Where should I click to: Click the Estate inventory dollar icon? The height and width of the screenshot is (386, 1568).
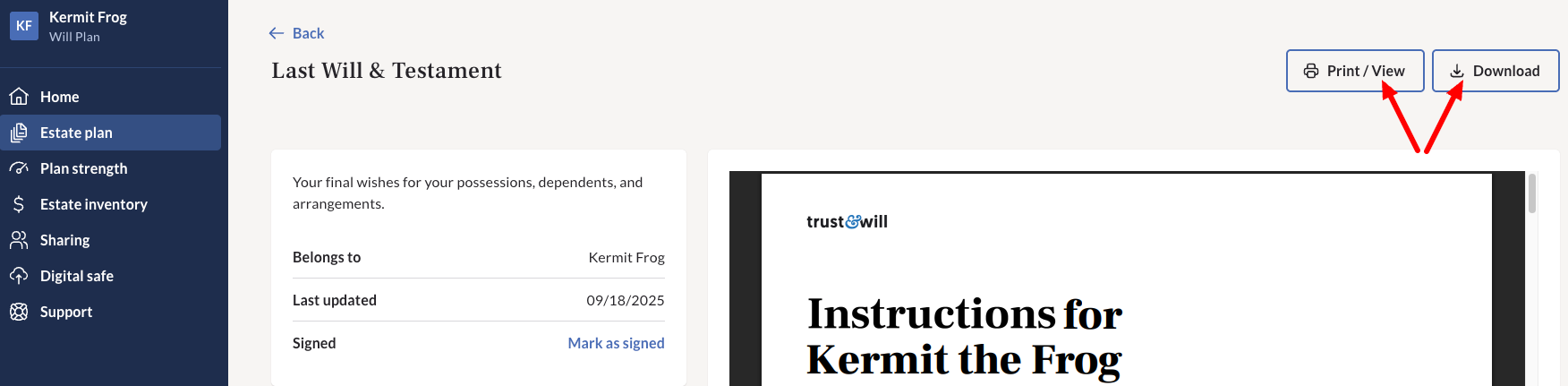click(x=19, y=204)
